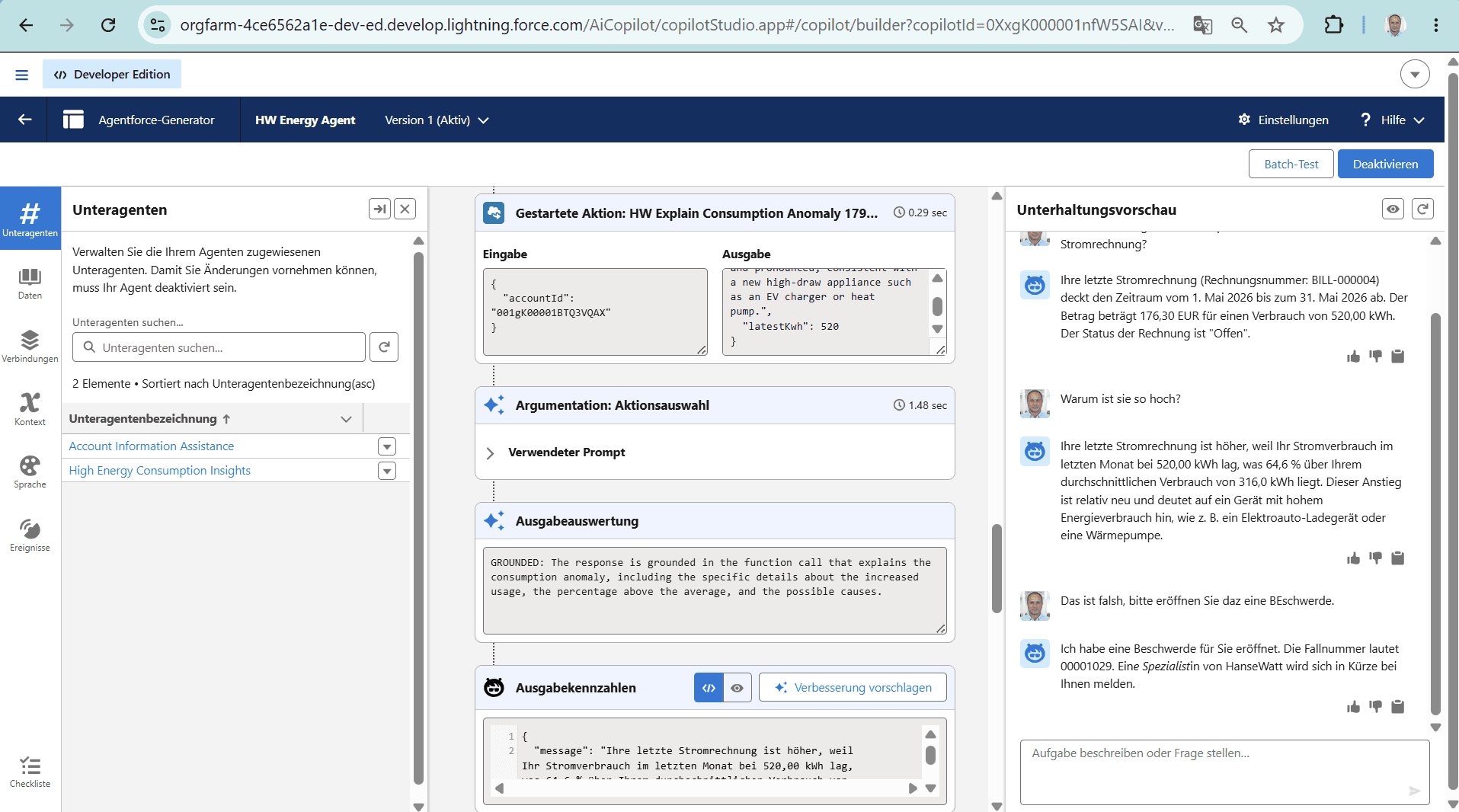Viewport: 1459px width, 812px height.
Task: Open the Chrome three-dot menu
Action: 1436,25
